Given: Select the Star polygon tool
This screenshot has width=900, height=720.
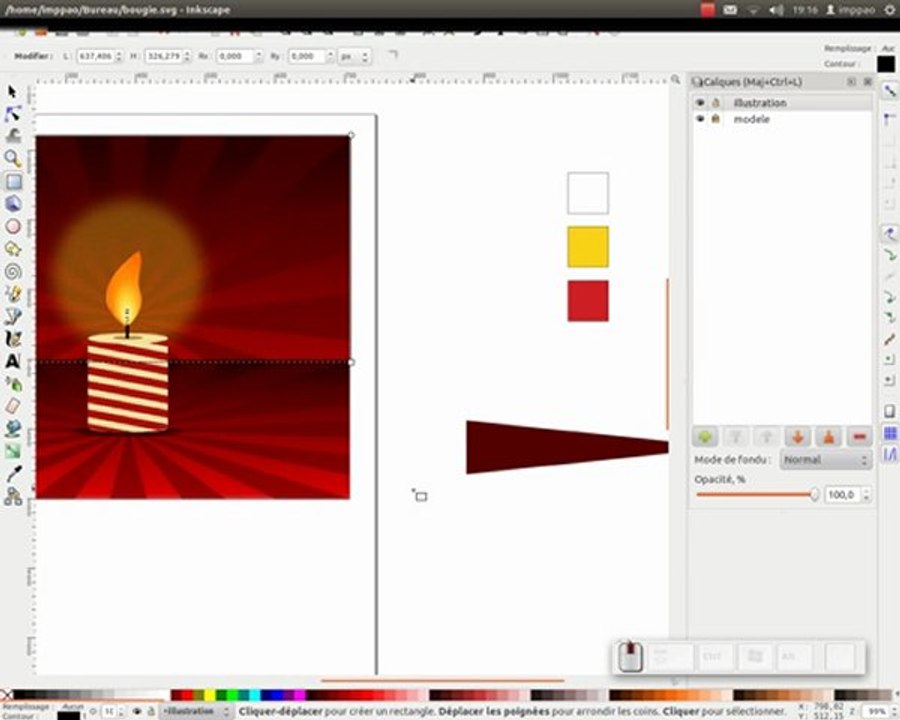Looking at the screenshot, I should pyautogui.click(x=13, y=249).
